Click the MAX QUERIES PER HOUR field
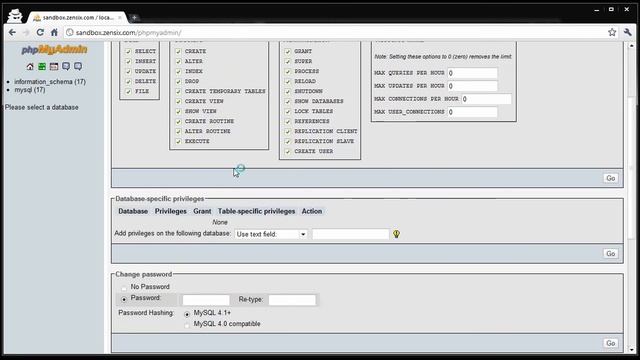 [472, 73]
